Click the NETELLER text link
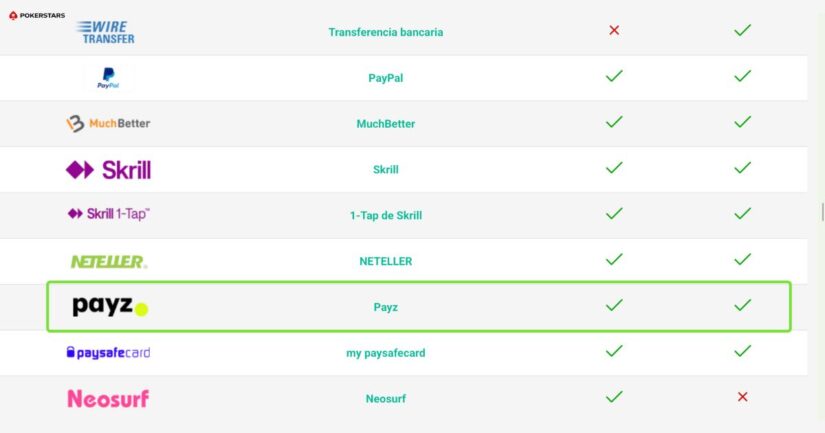 click(x=385, y=261)
